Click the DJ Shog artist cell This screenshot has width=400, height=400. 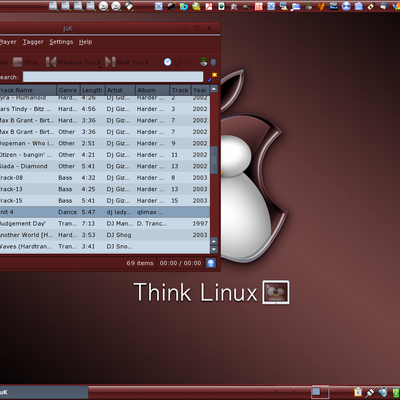tap(119, 235)
